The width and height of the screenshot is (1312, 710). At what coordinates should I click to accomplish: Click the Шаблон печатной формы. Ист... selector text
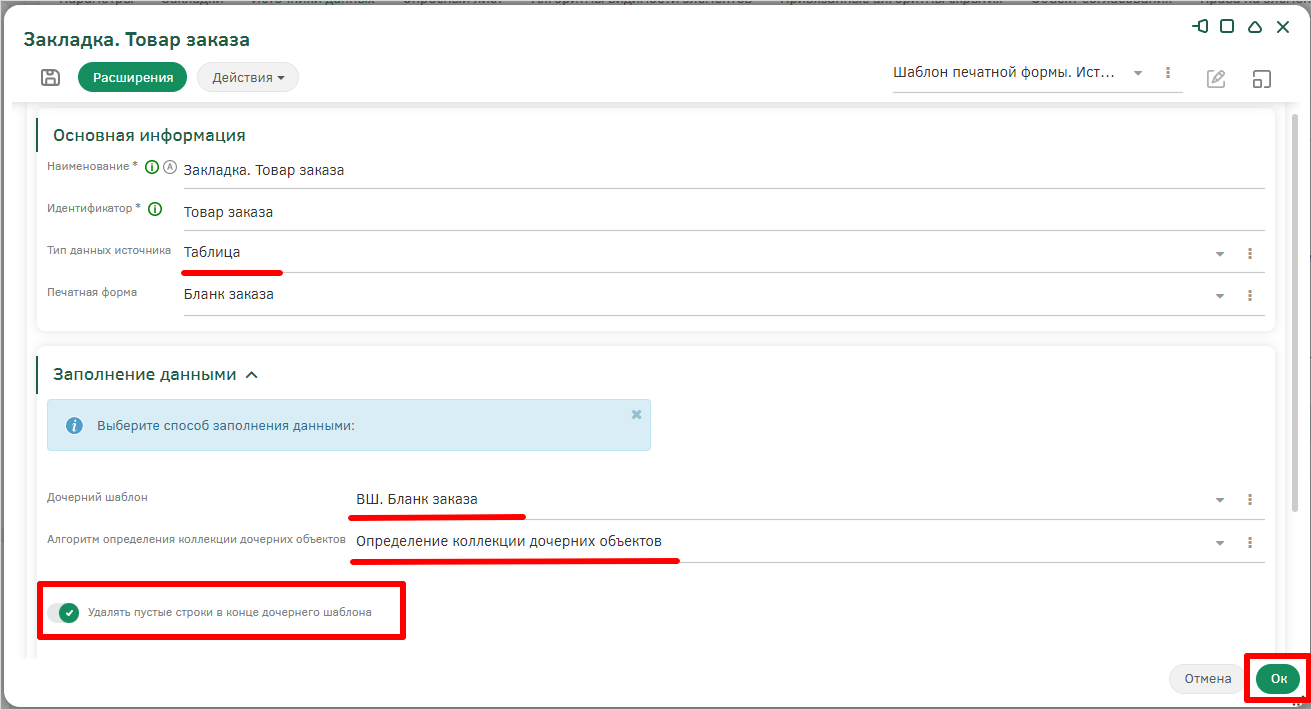pyautogui.click(x=1004, y=73)
